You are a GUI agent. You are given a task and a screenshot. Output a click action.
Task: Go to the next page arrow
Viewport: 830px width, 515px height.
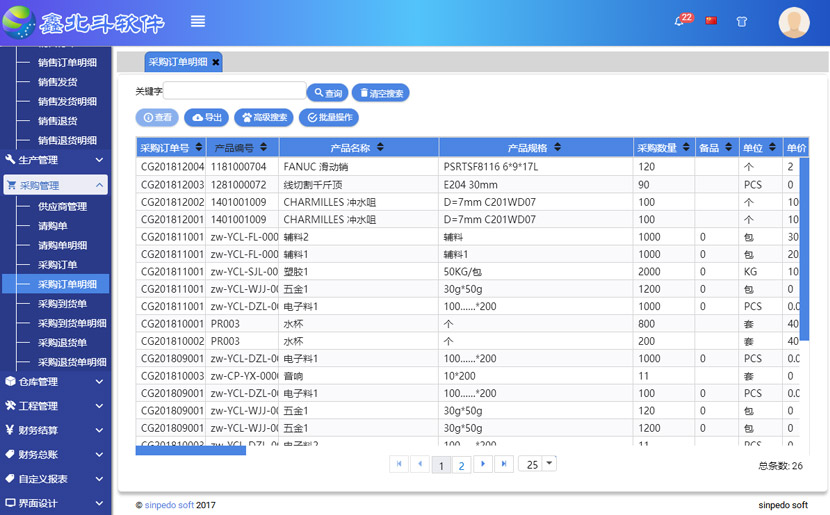(483, 464)
